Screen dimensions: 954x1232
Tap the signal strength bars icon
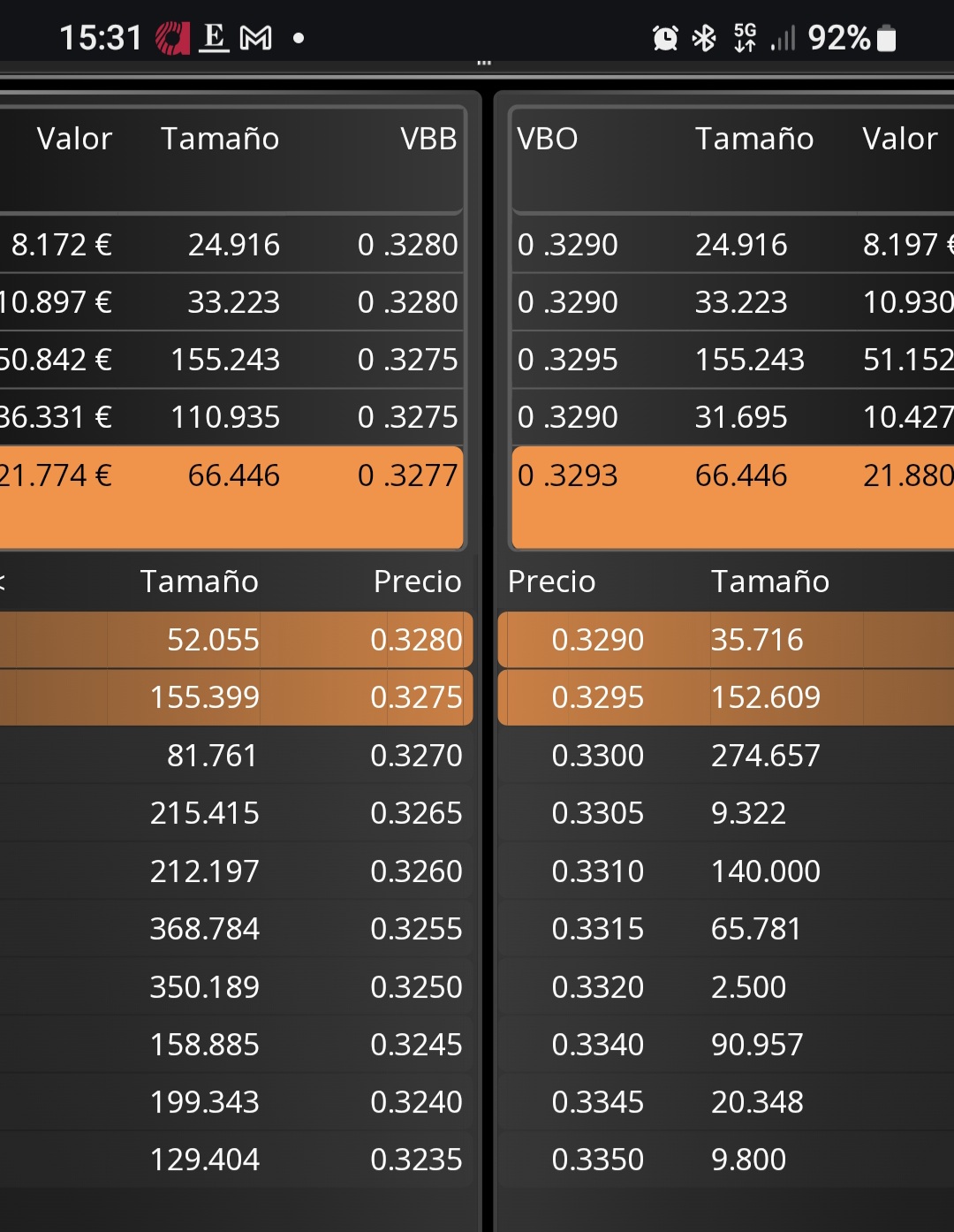click(x=783, y=38)
